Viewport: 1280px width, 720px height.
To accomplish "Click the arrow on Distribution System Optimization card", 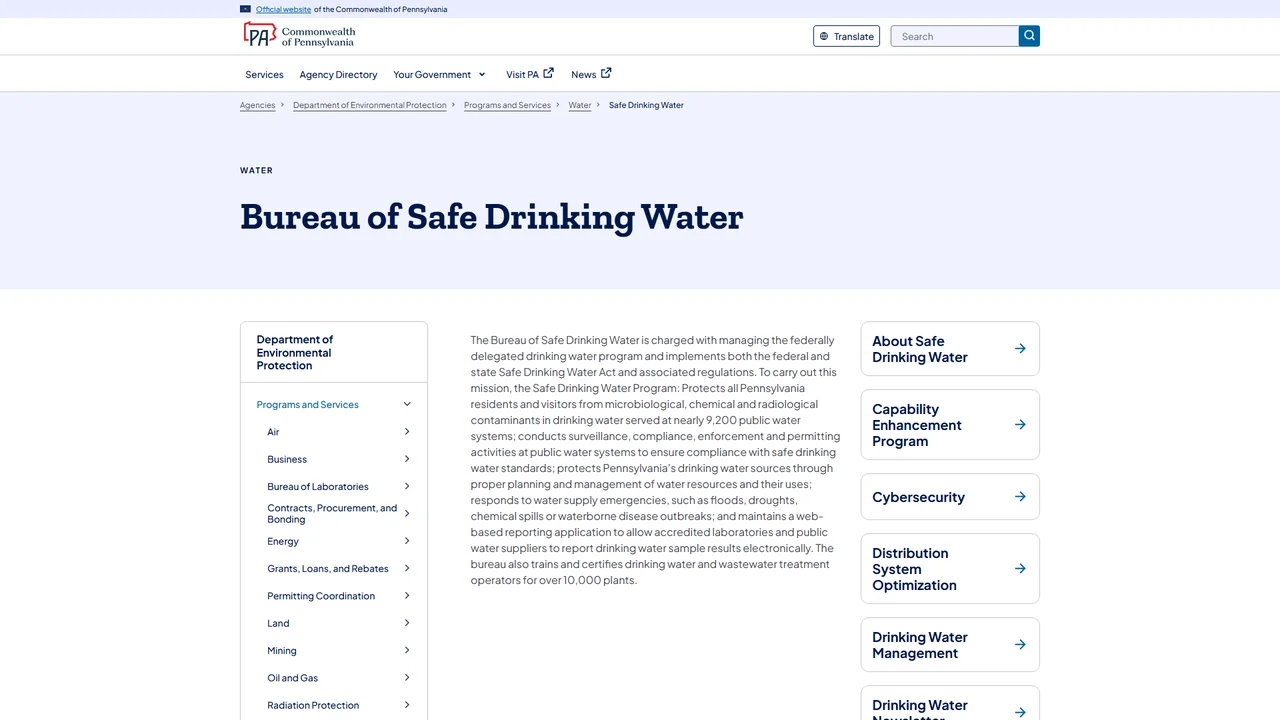I will 1020,569.
